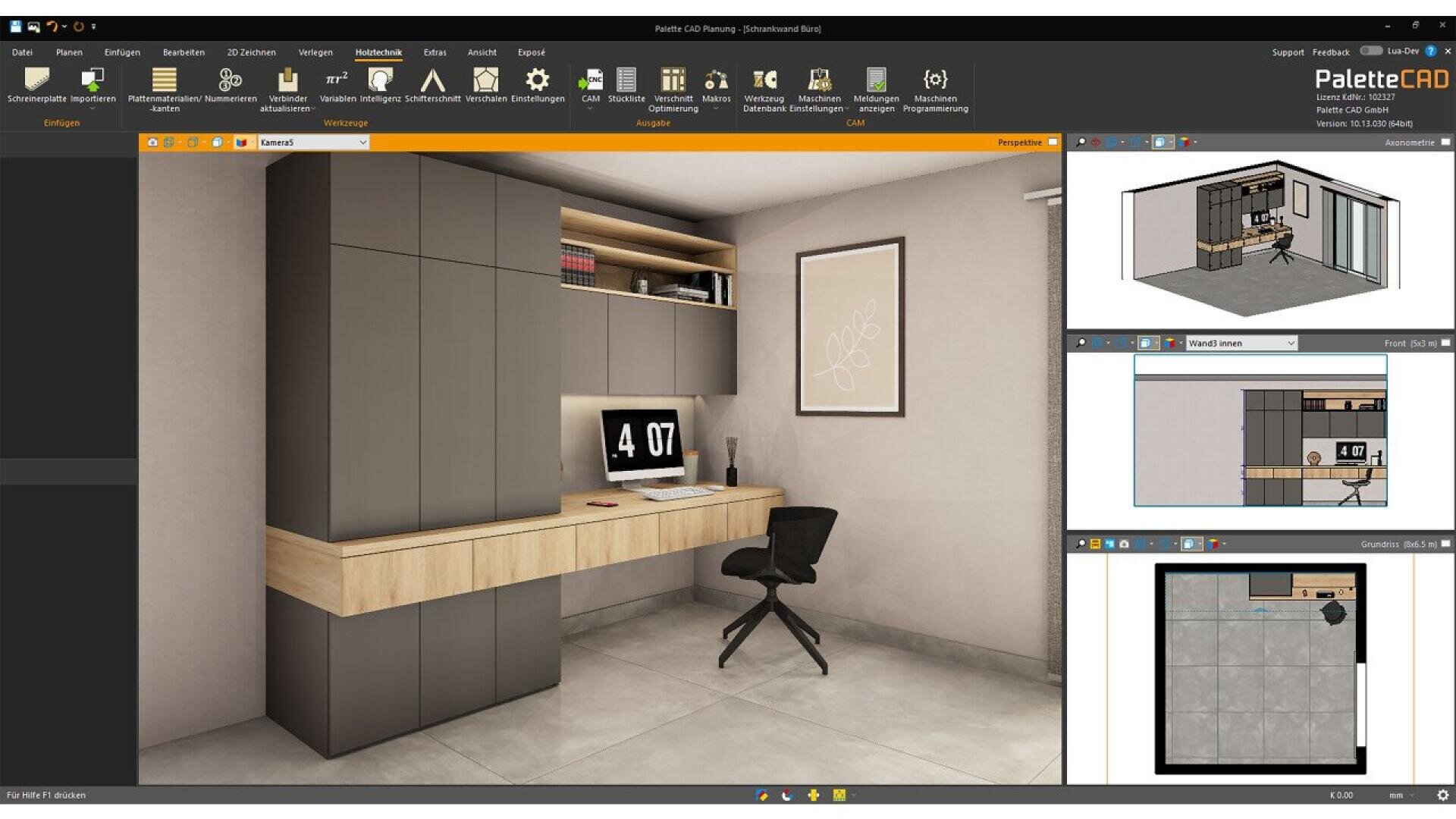Click the Makros icon
The height and width of the screenshot is (819, 1456).
point(716,80)
